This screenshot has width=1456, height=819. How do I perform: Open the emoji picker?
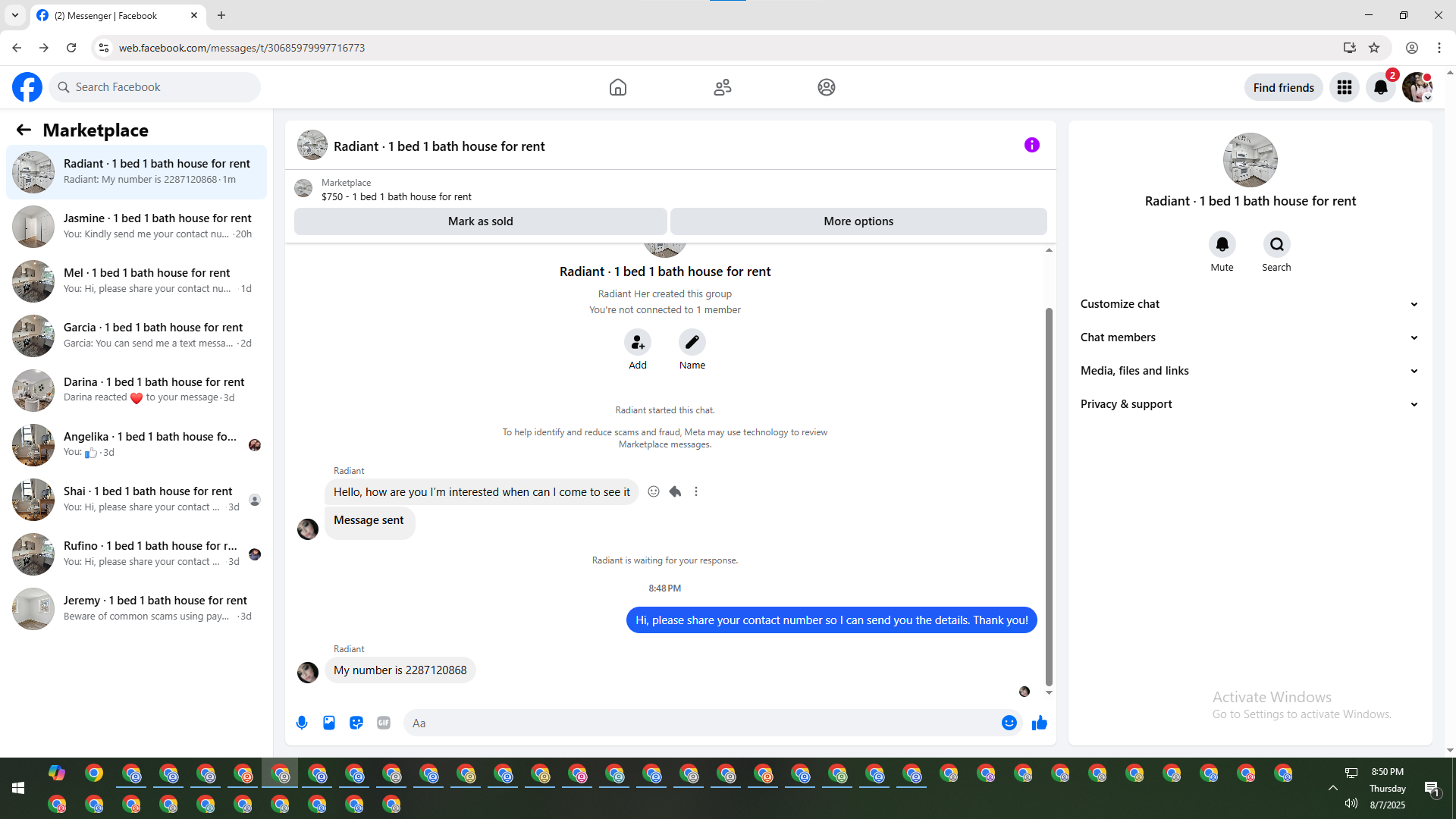pyautogui.click(x=1009, y=723)
